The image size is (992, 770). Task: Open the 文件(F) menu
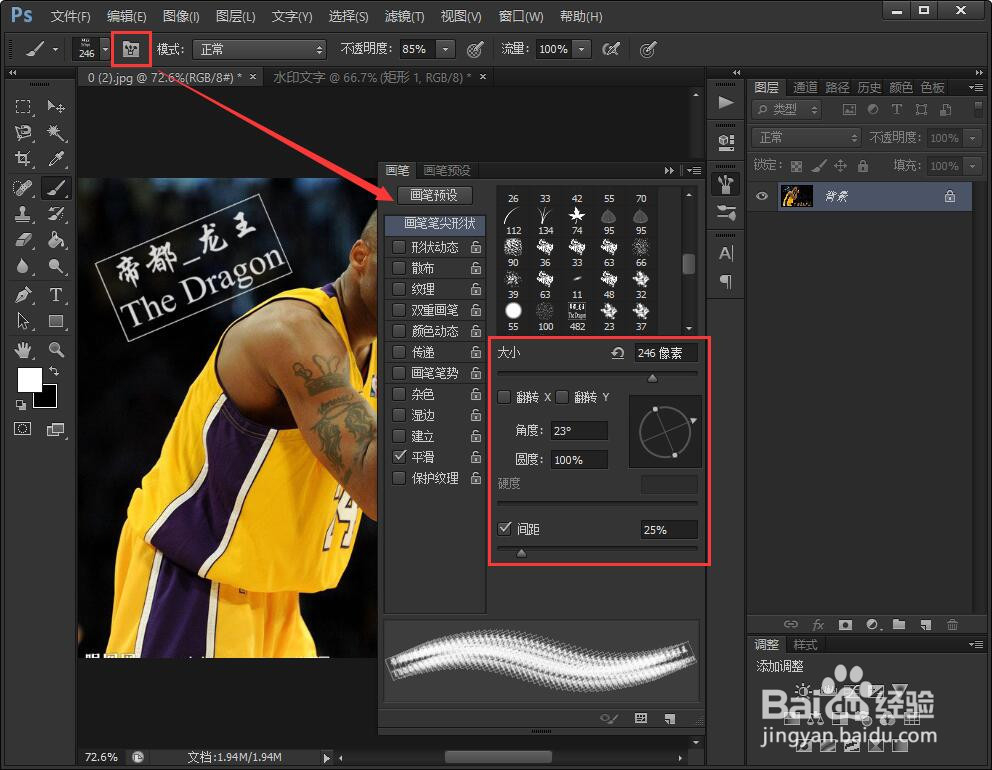70,16
